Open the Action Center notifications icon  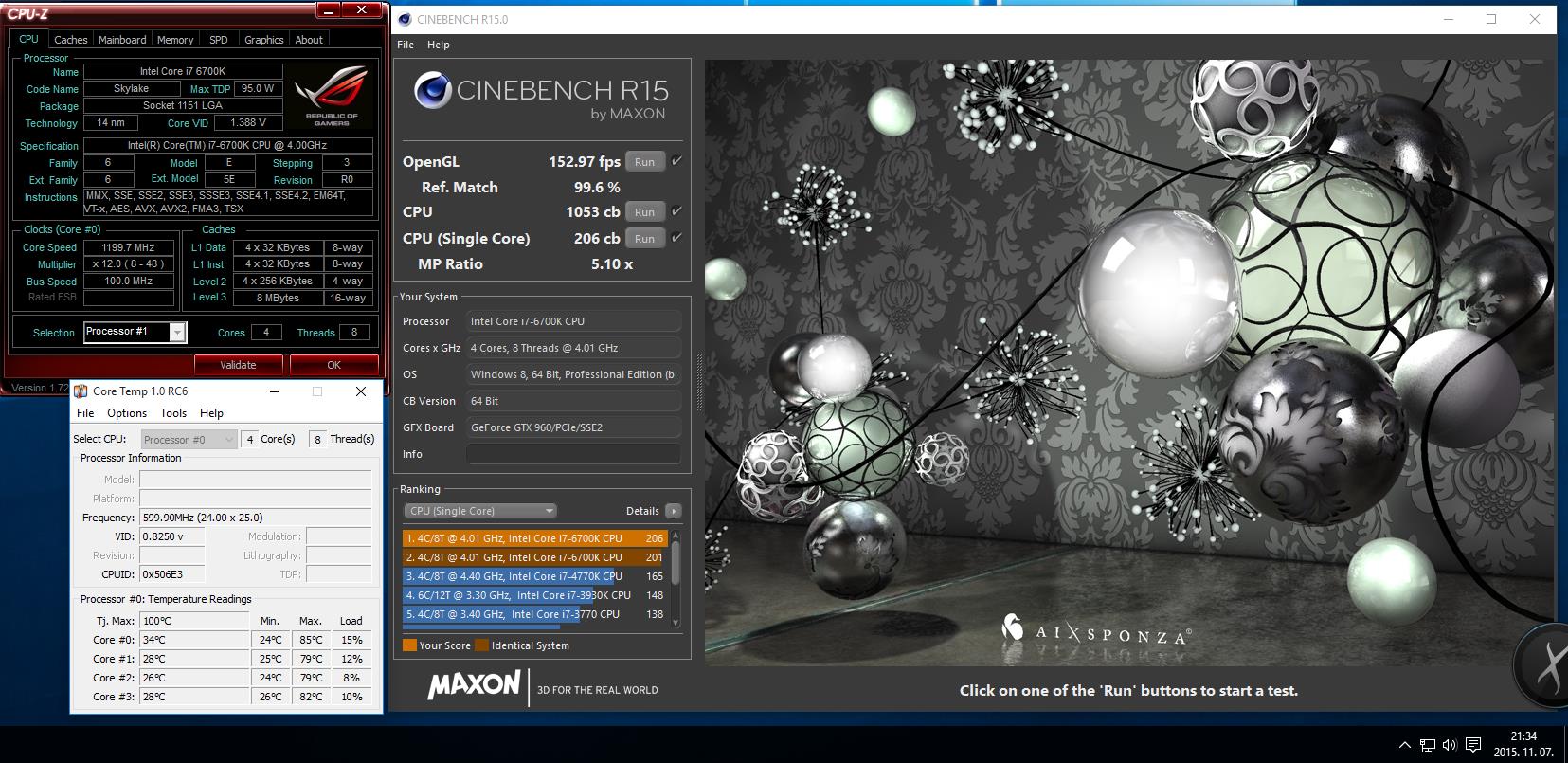click(x=1473, y=745)
